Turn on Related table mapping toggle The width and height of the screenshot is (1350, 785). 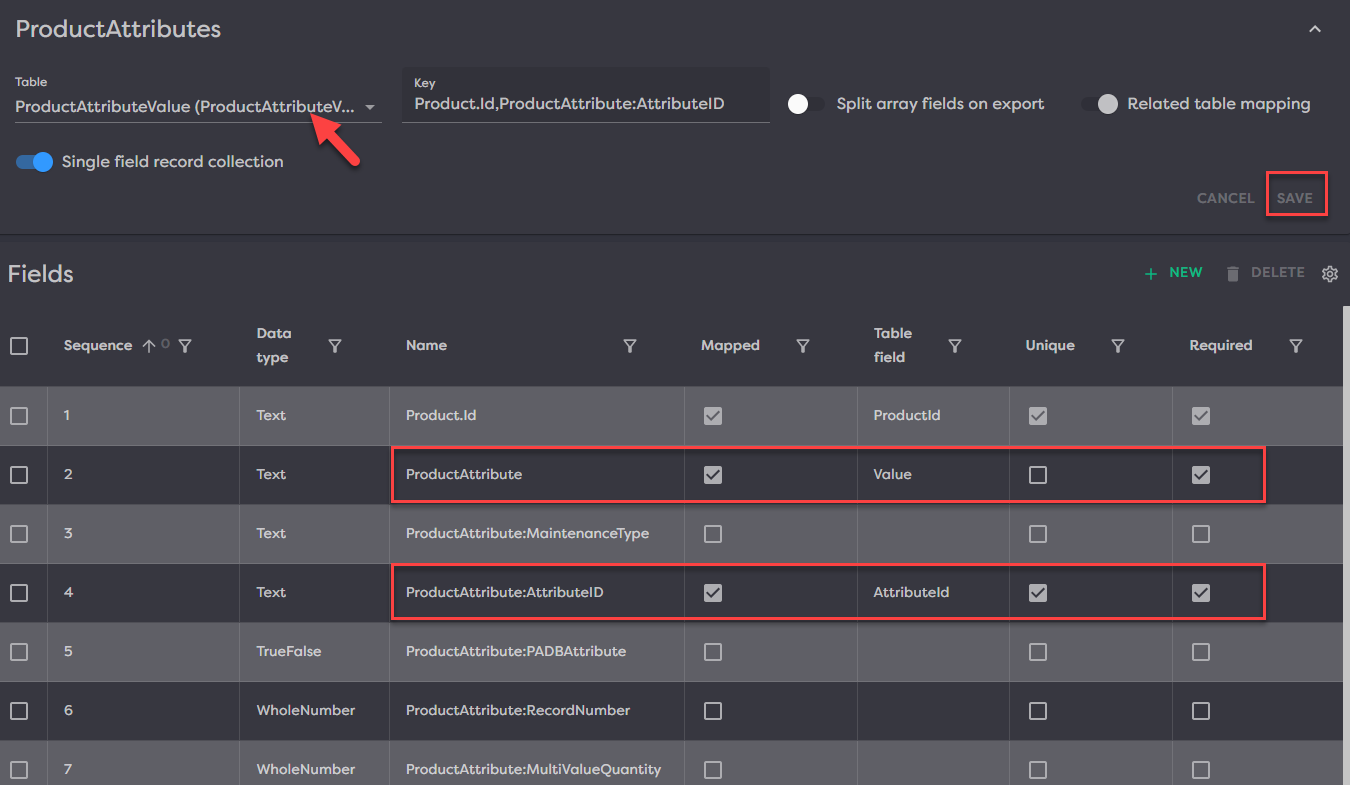pos(1099,104)
